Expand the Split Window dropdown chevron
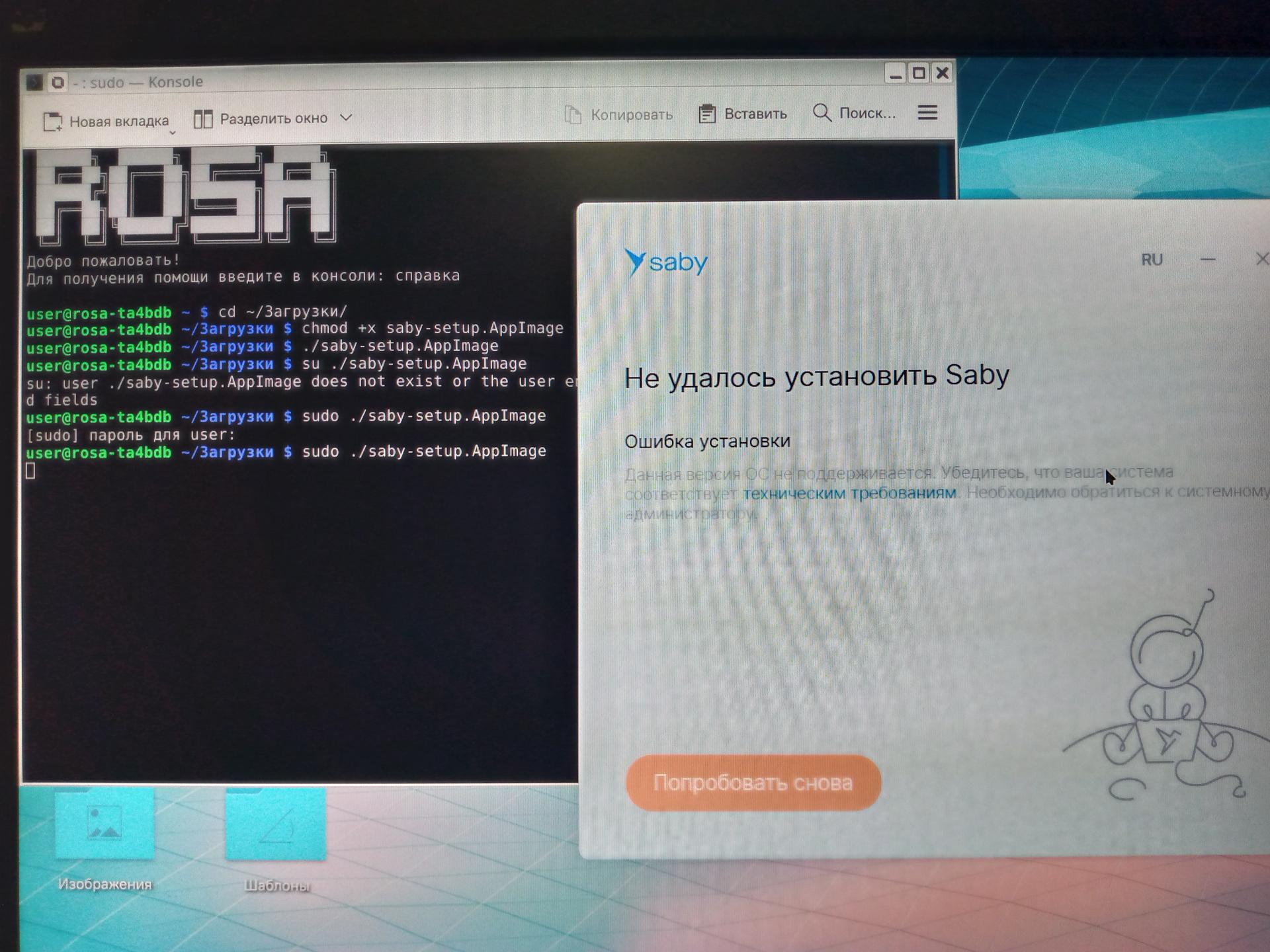The height and width of the screenshot is (952, 1270). (x=346, y=118)
